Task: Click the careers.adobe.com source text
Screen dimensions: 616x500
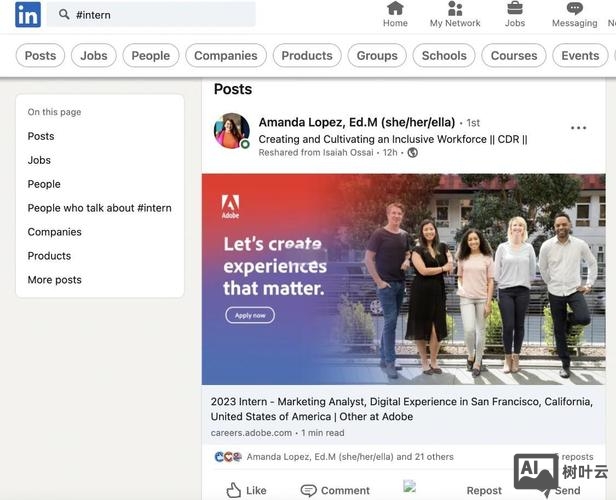Action: tap(251, 433)
